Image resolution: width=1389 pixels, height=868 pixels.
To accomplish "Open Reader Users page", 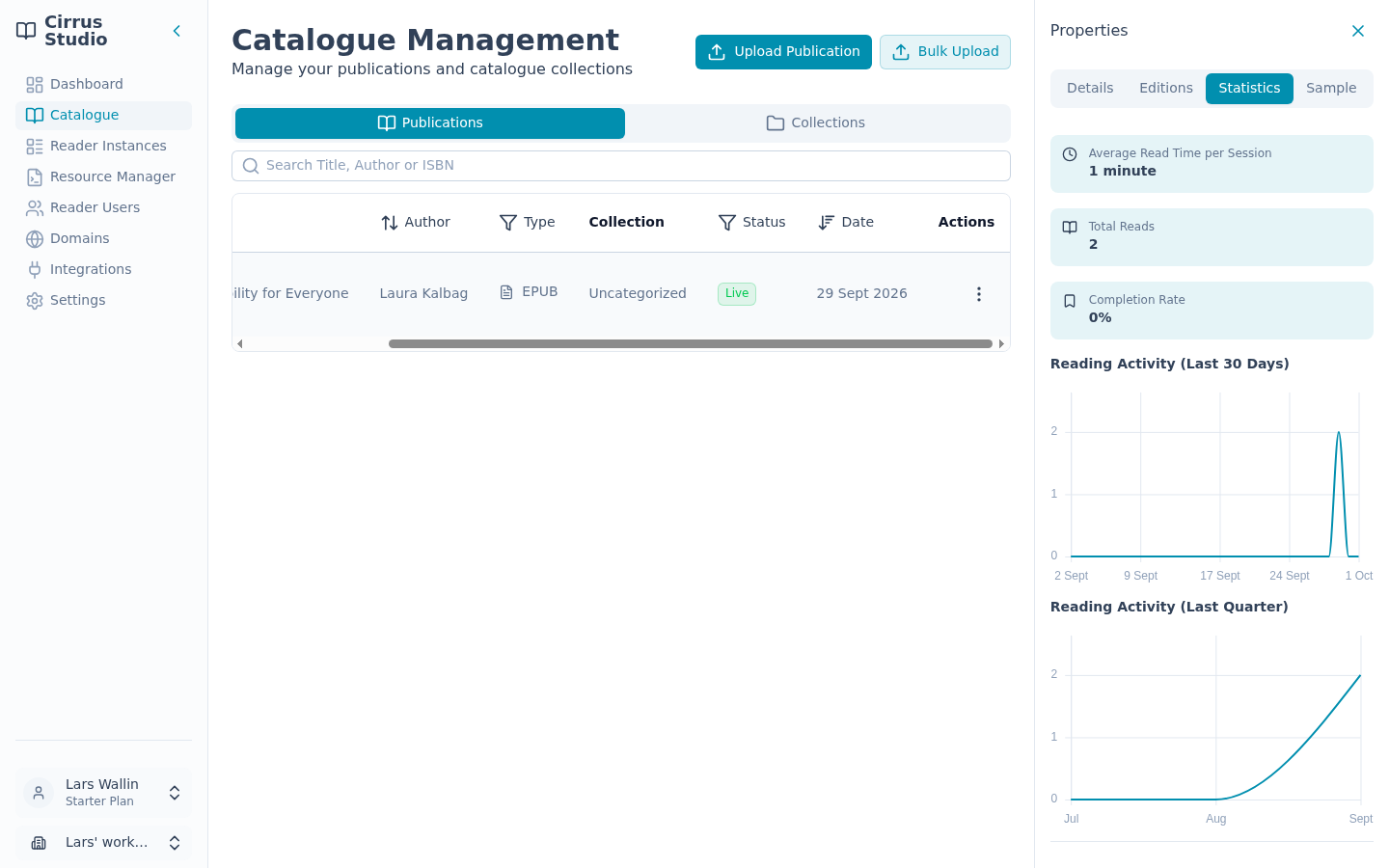I will [x=103, y=207].
